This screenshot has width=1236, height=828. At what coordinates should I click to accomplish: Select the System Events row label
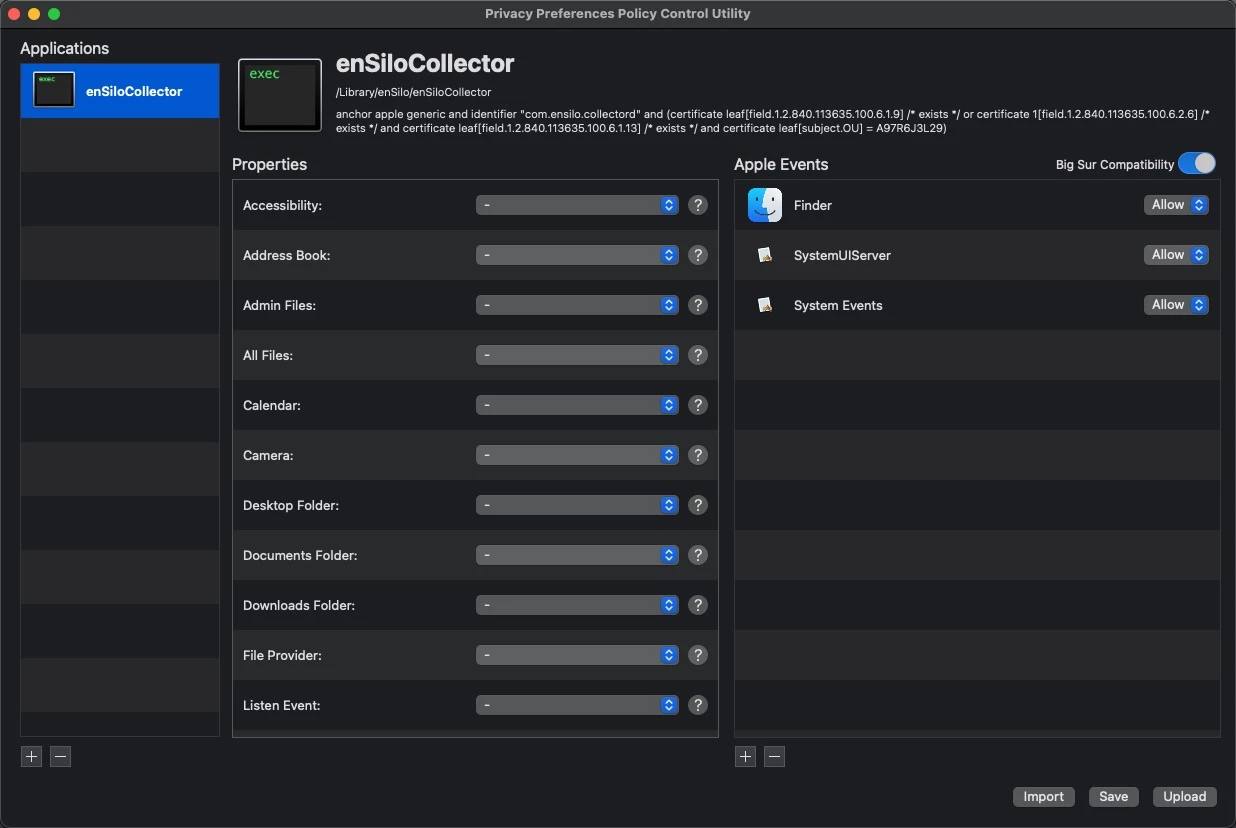[838, 305]
